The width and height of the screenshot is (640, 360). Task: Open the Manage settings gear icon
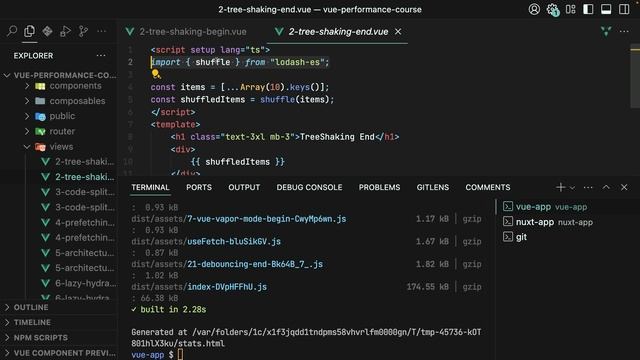pos(552,9)
